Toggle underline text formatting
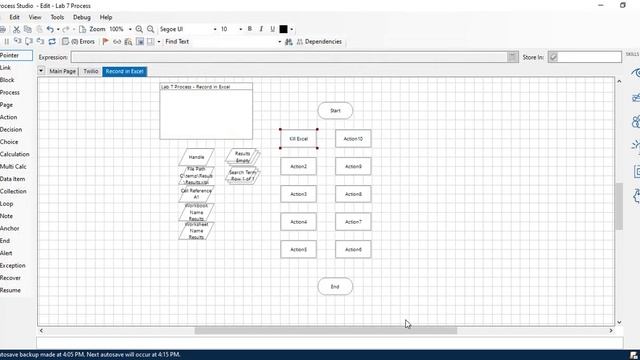640x360 pixels. point(273,29)
